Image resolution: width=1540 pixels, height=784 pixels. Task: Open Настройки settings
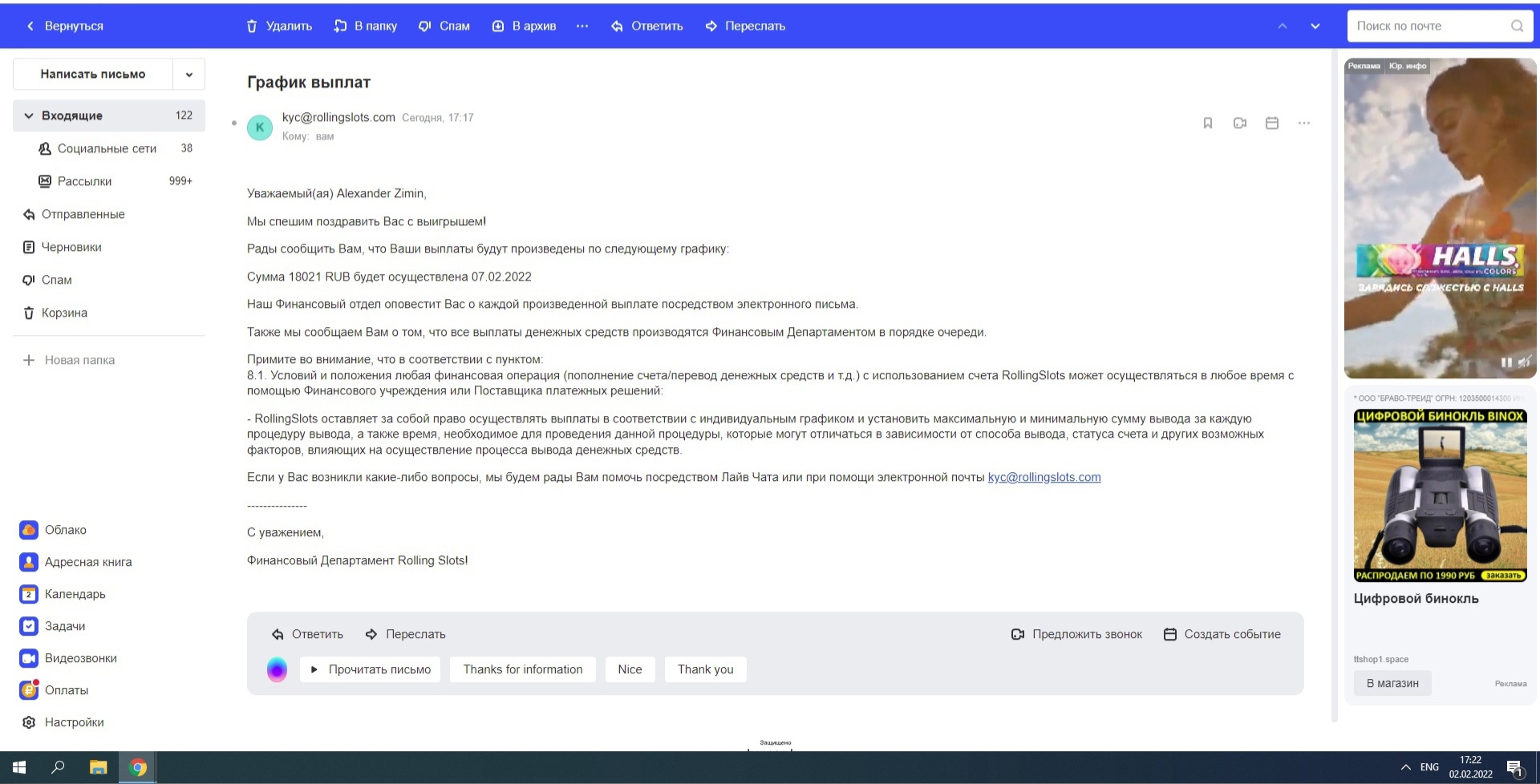click(63, 722)
